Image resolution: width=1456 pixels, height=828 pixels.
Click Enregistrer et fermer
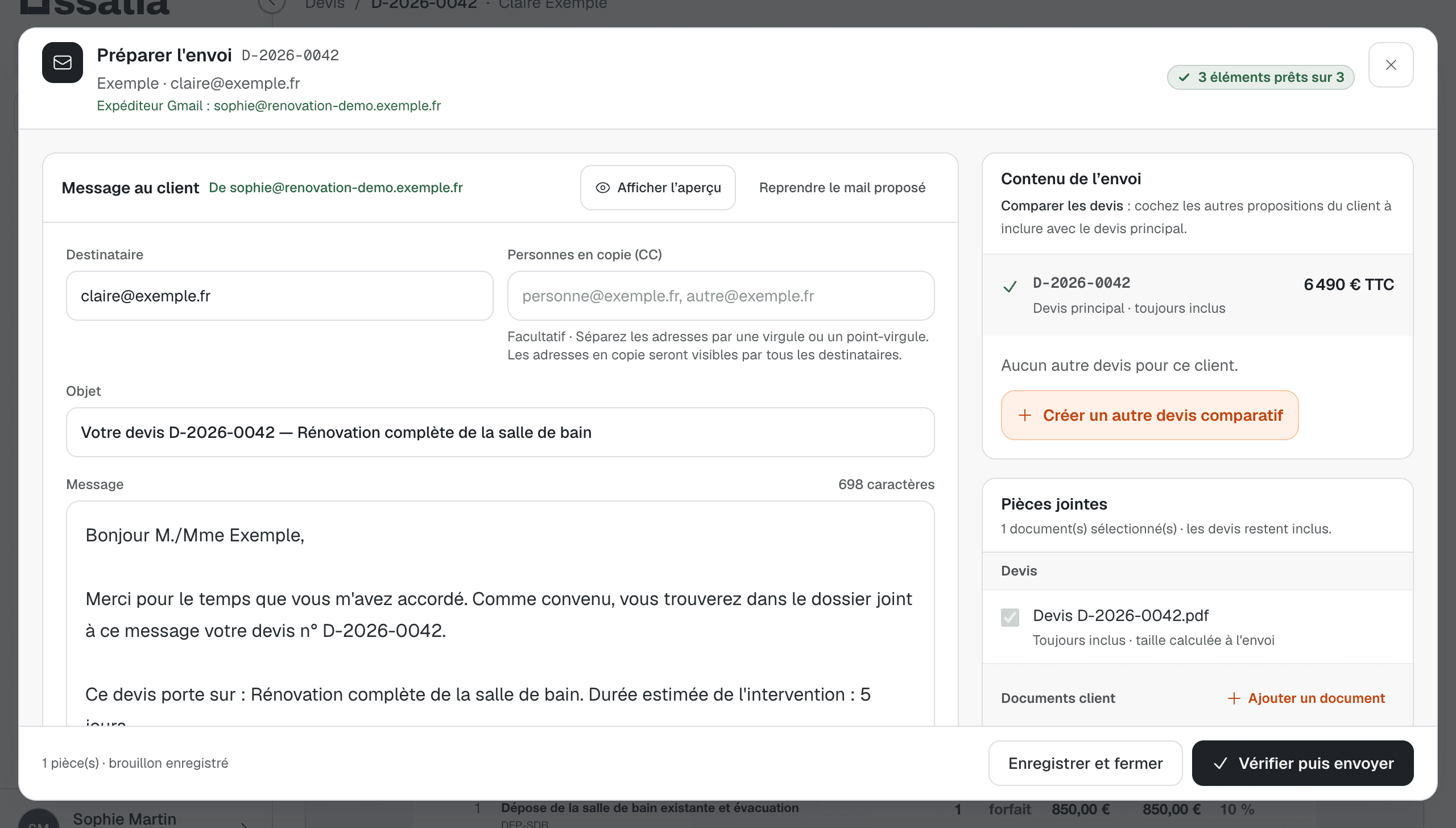point(1086,763)
